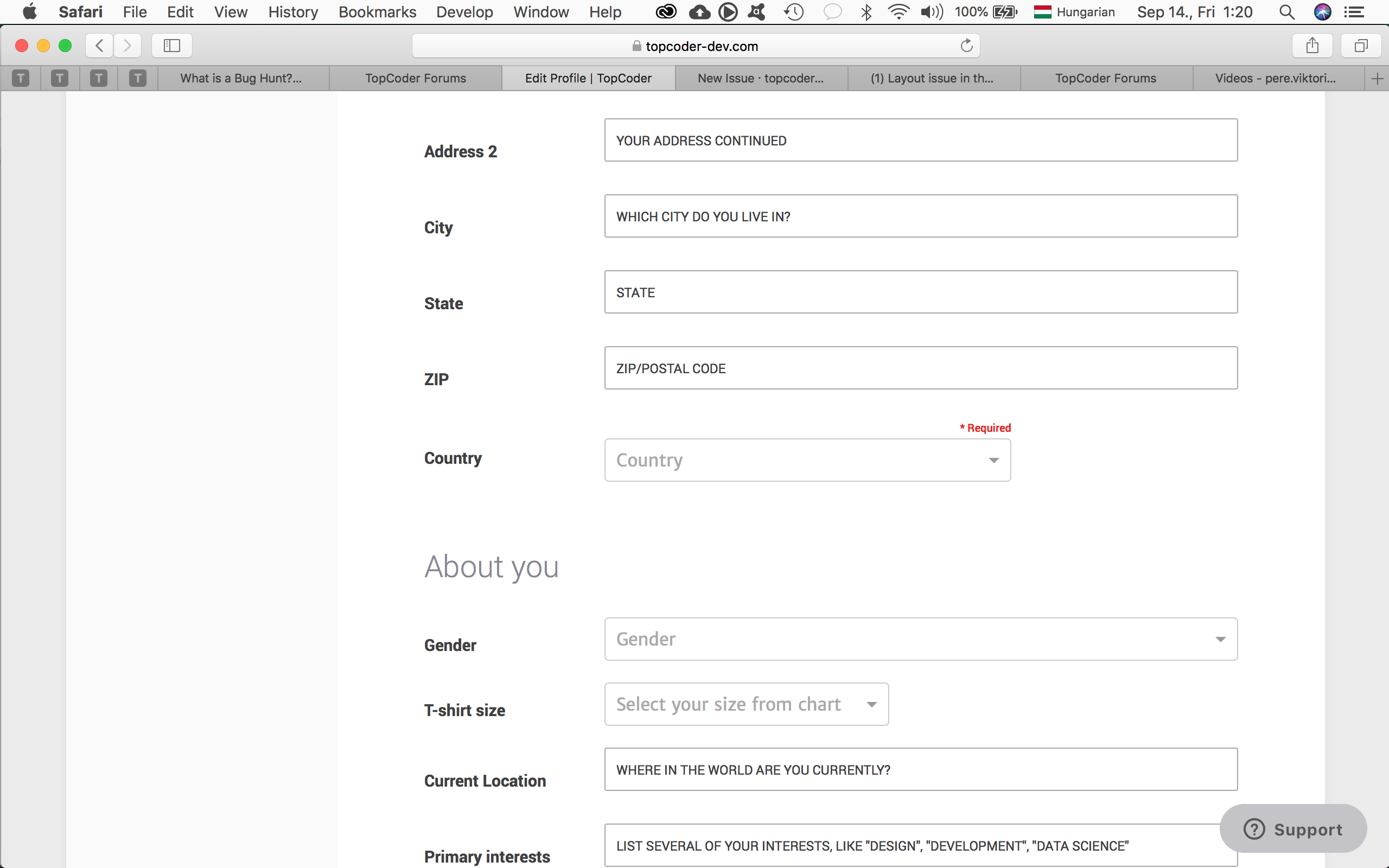Viewport: 1389px width, 868px height.
Task: Toggle the Safari sidebar button
Action: [x=171, y=46]
